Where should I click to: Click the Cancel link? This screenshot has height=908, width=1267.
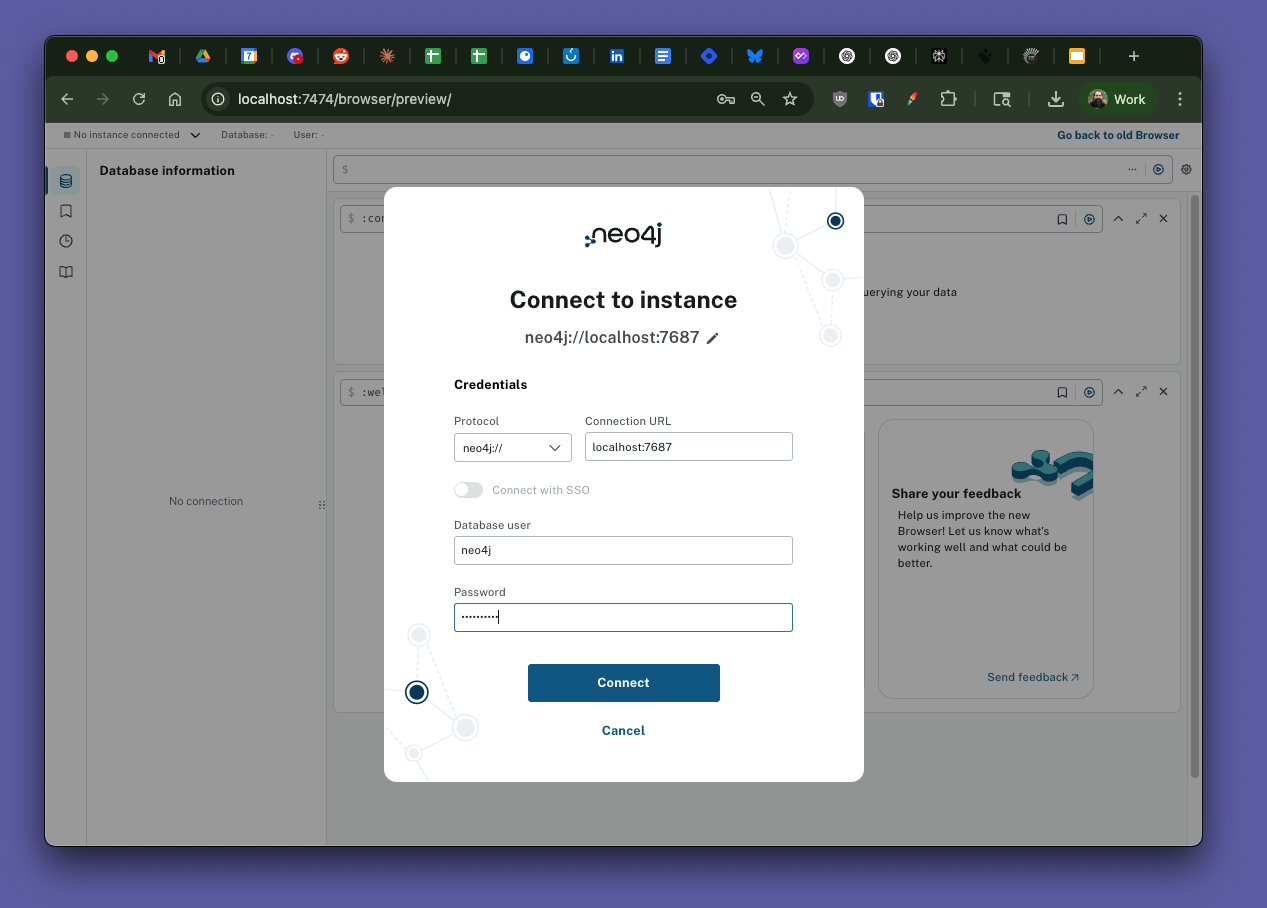(x=623, y=731)
